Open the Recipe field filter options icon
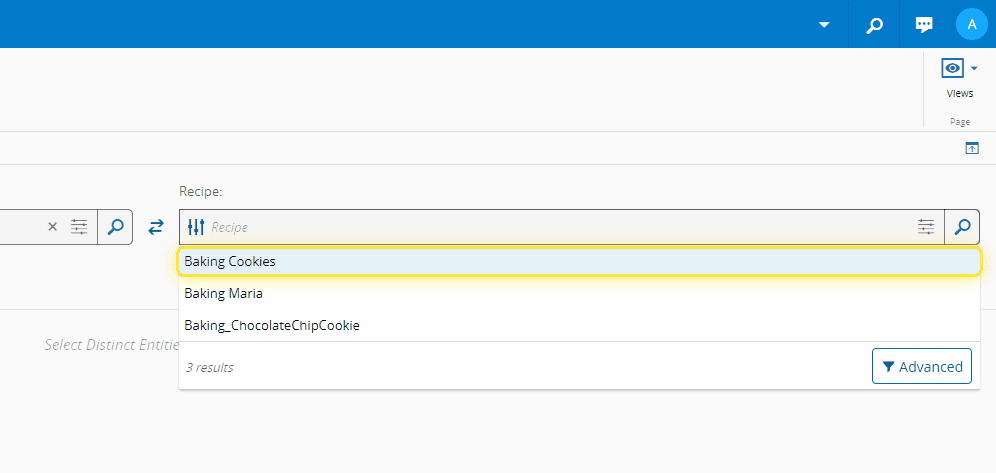This screenshot has width=996, height=473. (x=926, y=227)
